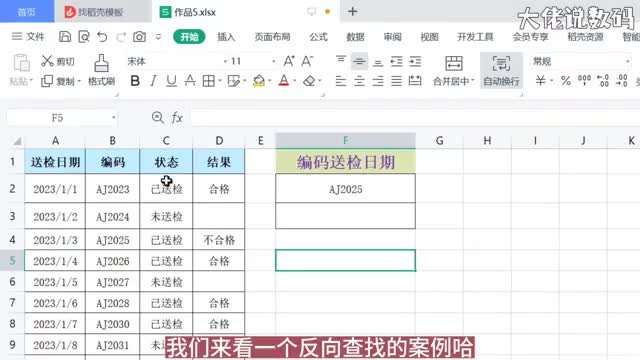Expand the Name Box dropdown arrow
640x360 pixels.
[113, 118]
